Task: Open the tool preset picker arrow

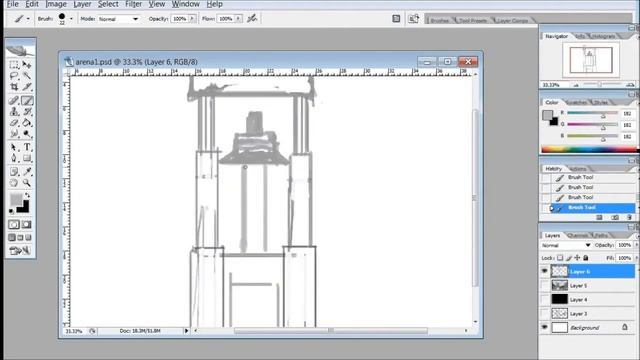Action: [x=28, y=19]
